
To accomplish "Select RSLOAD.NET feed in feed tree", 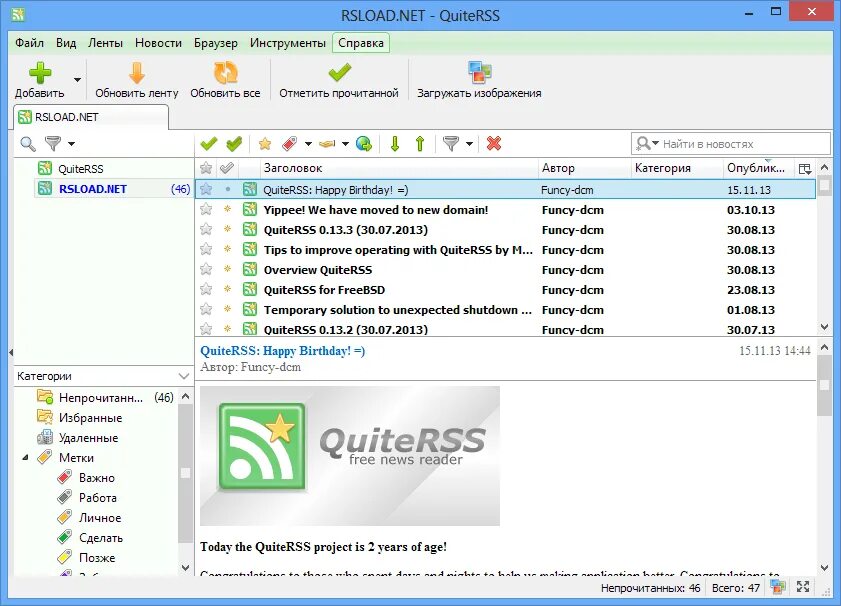I will coord(114,189).
